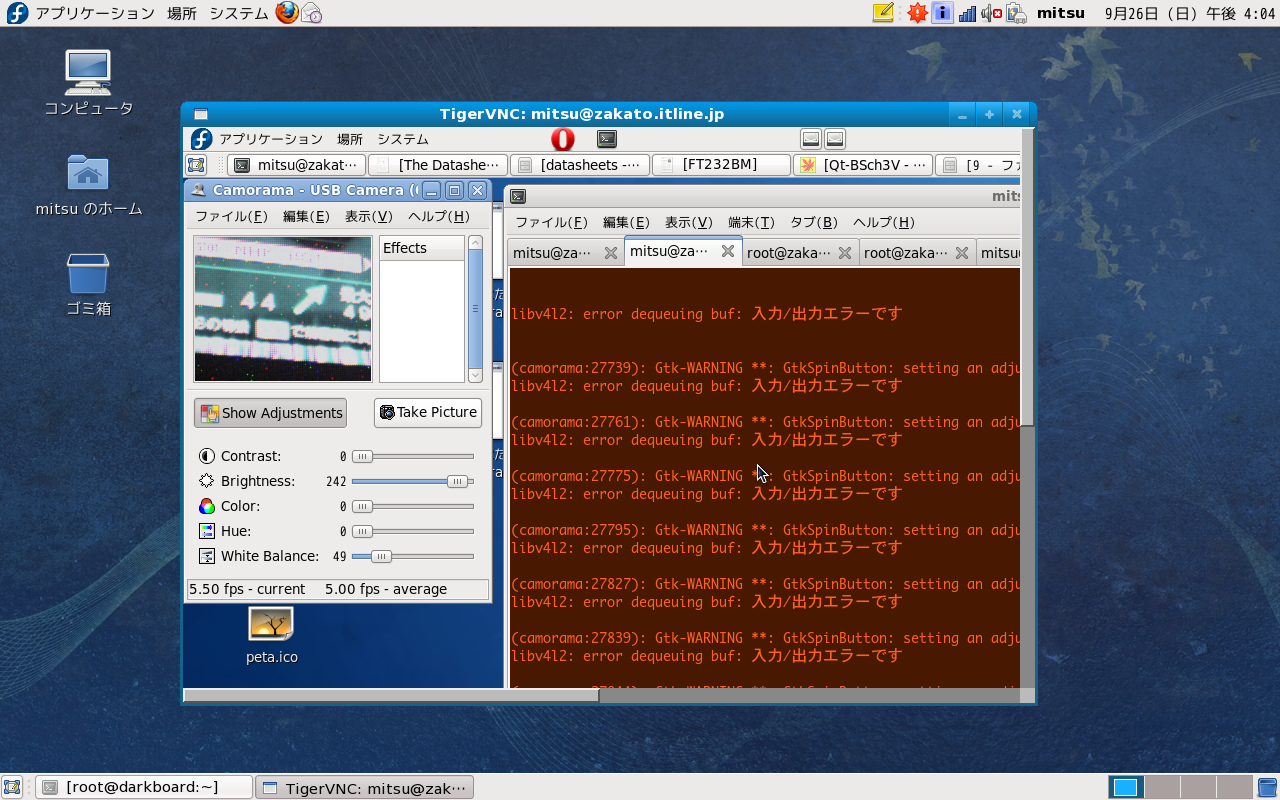Toggle the Show Adjustments button
The image size is (1280, 800).
pyautogui.click(x=270, y=413)
